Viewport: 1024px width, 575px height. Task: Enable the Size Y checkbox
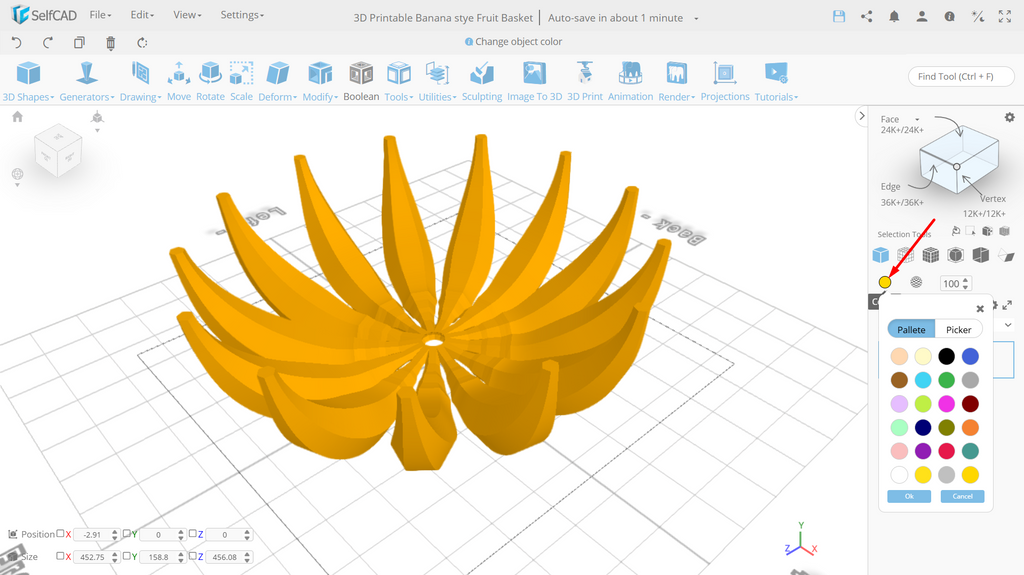(127, 556)
